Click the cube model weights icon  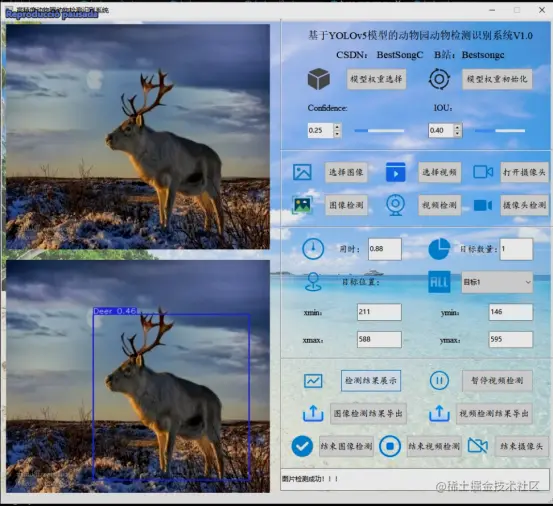tap(319, 79)
